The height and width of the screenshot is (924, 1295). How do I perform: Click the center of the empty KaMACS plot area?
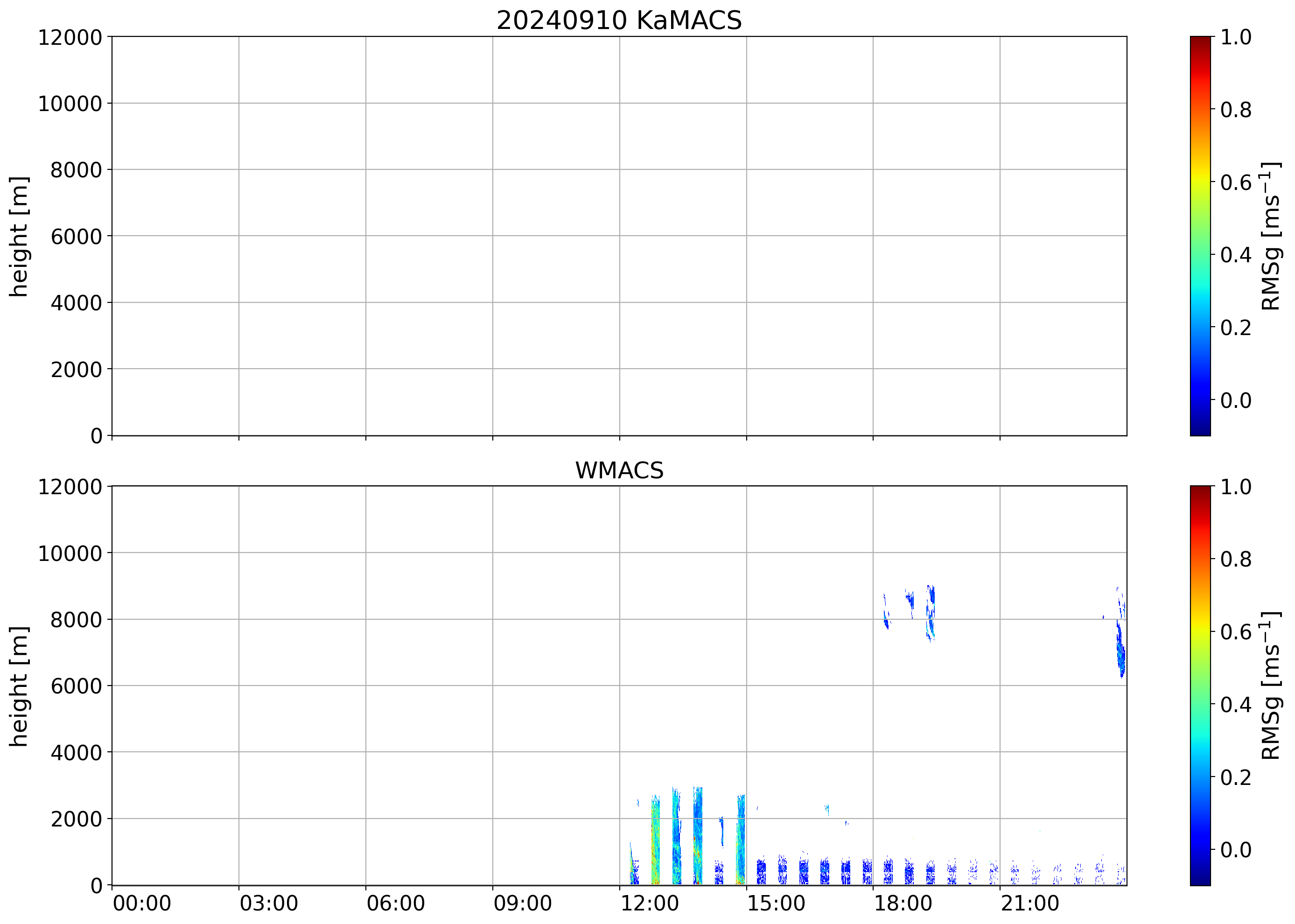pyautogui.click(x=618, y=236)
